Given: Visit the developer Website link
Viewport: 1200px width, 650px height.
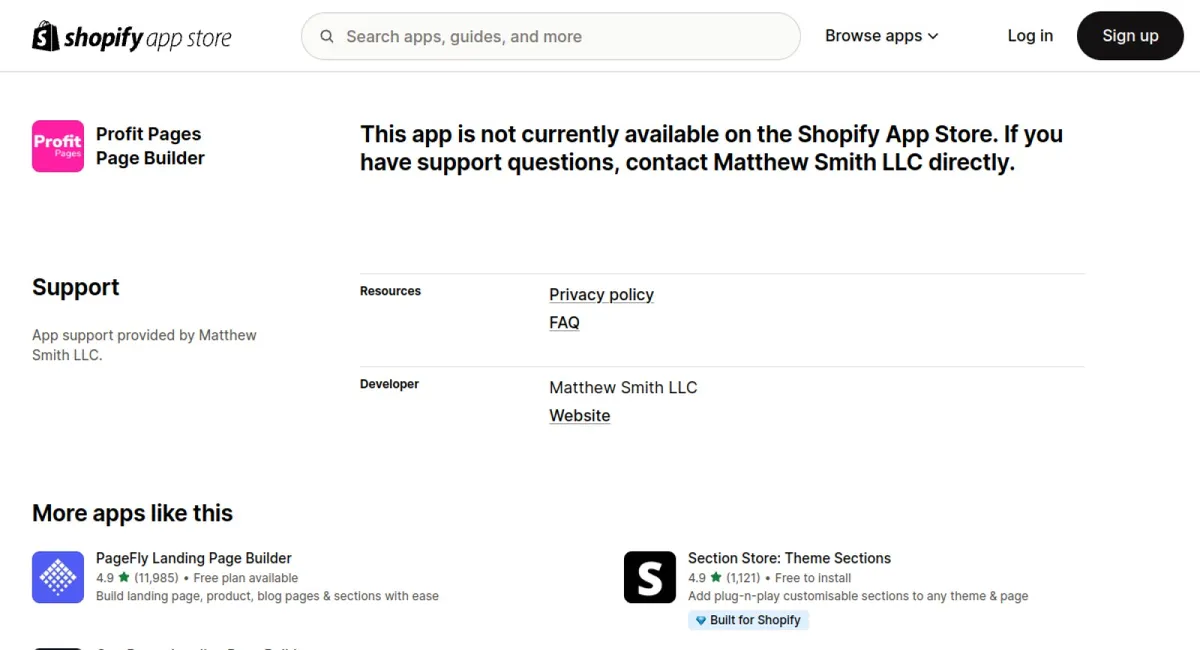Looking at the screenshot, I should coord(579,416).
